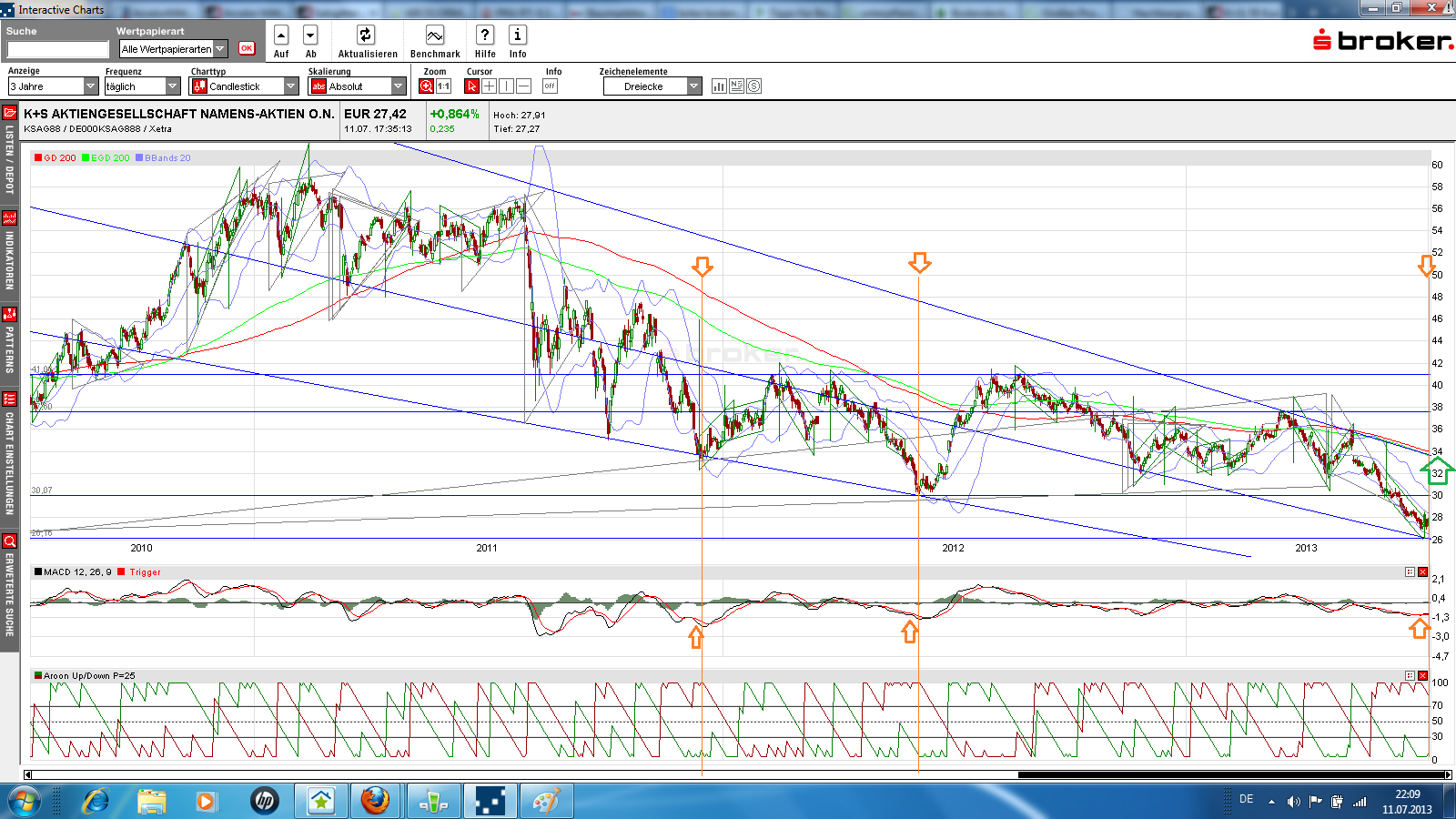1456x819 pixels.
Task: Switch cursor to vertical line mode
Action: (506, 86)
